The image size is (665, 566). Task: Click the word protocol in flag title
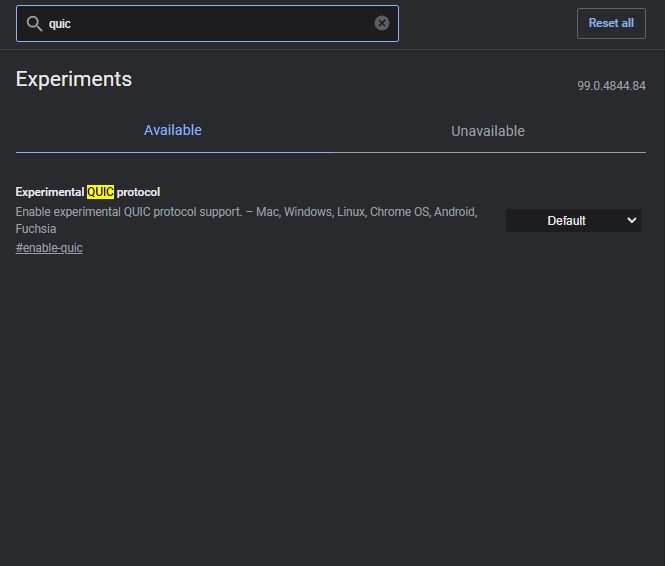(x=138, y=192)
